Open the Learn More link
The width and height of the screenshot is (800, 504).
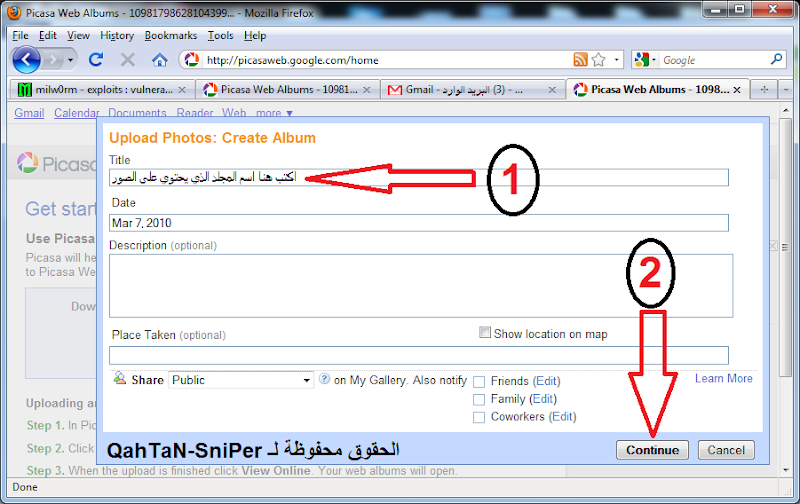tap(723, 379)
